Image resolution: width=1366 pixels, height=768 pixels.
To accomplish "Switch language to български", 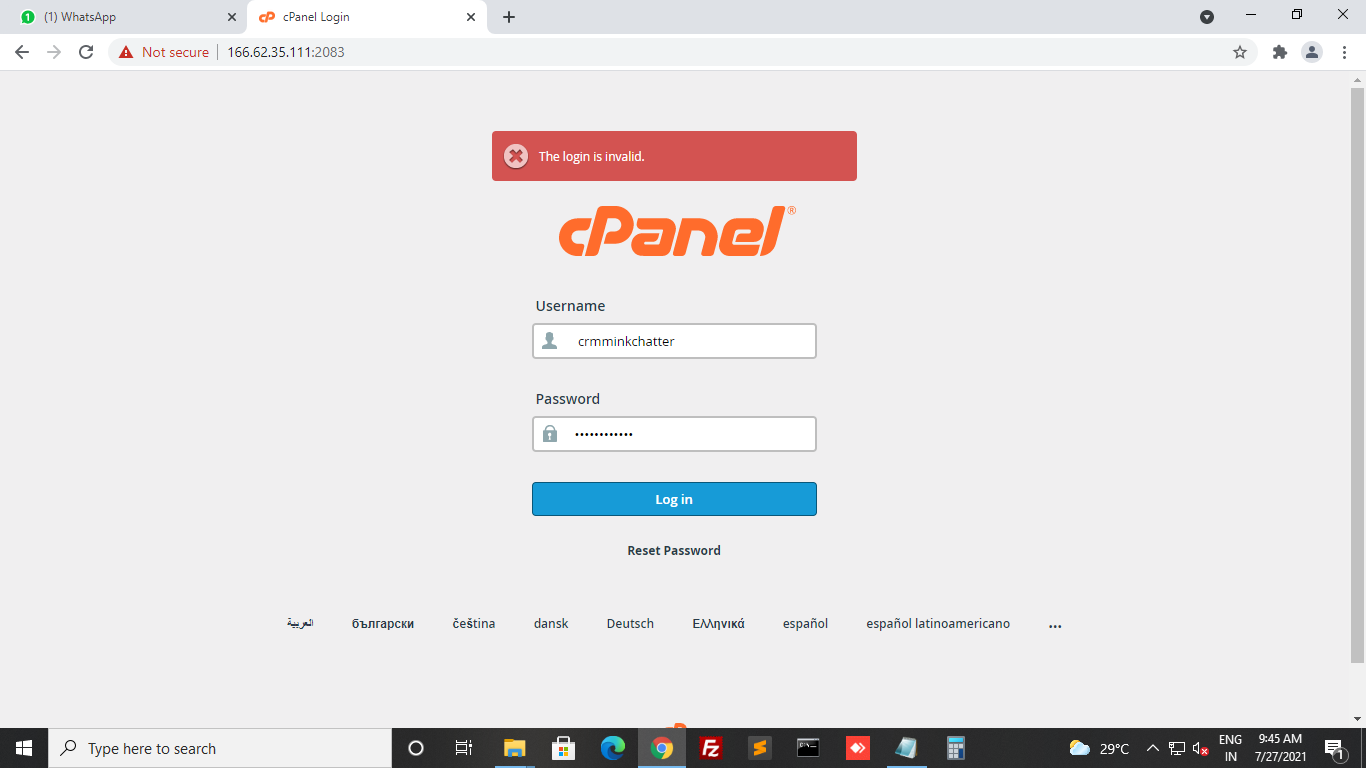I will coord(383,623).
